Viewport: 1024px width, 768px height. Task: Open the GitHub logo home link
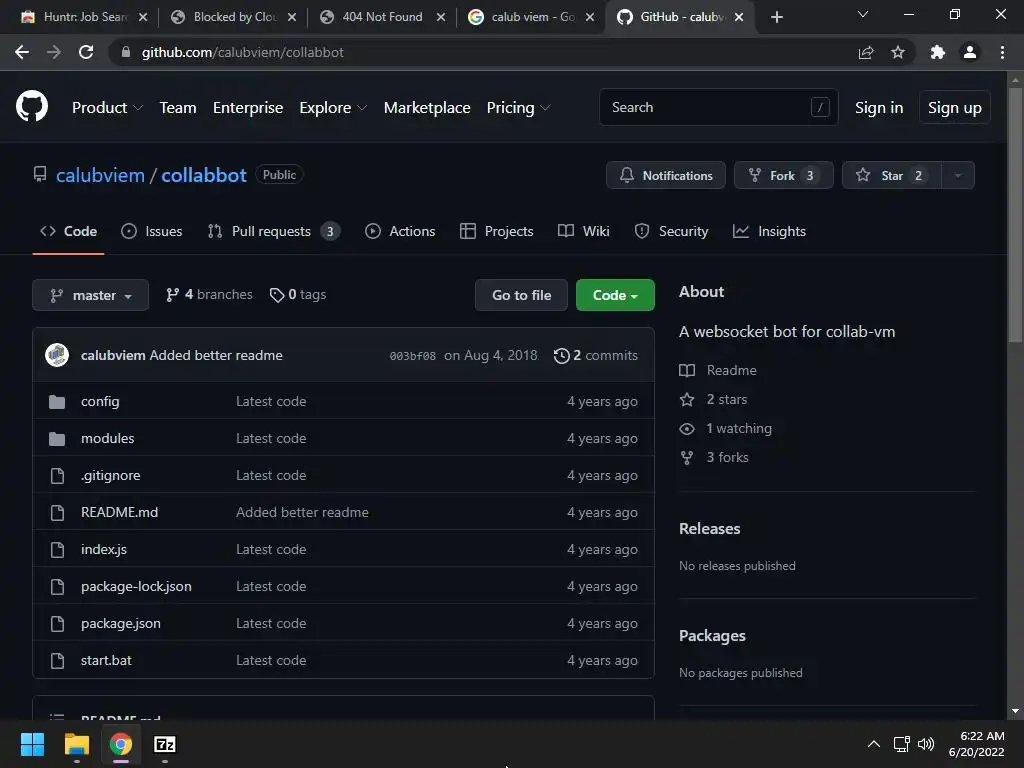(x=31, y=107)
